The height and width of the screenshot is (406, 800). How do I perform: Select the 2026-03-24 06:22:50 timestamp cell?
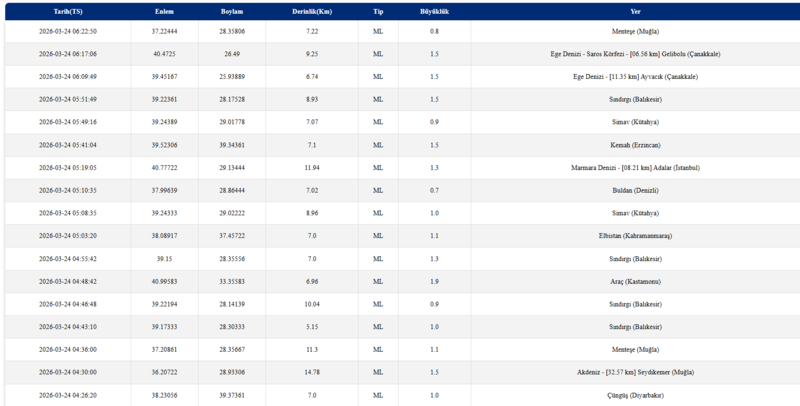tap(68, 32)
